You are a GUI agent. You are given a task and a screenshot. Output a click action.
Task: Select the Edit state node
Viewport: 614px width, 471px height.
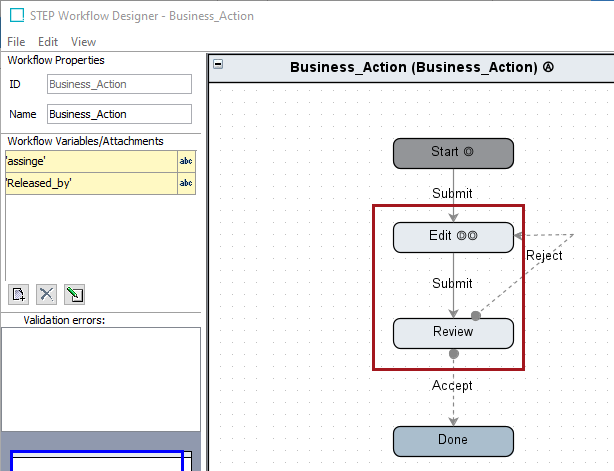[x=453, y=238]
